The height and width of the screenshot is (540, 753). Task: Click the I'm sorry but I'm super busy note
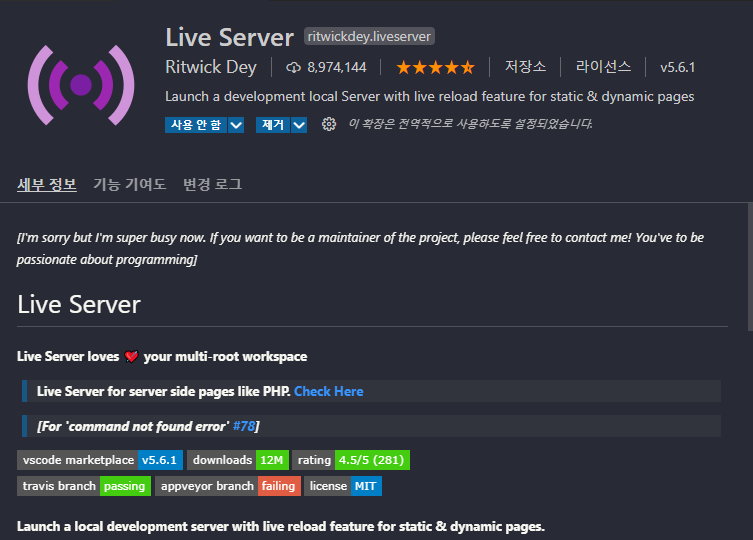(x=360, y=248)
